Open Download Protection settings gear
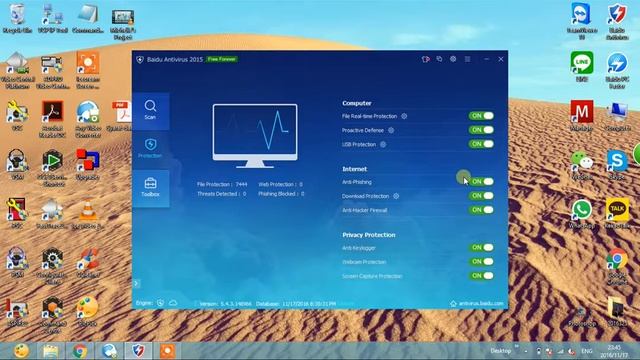The height and width of the screenshot is (360, 640). tap(396, 196)
